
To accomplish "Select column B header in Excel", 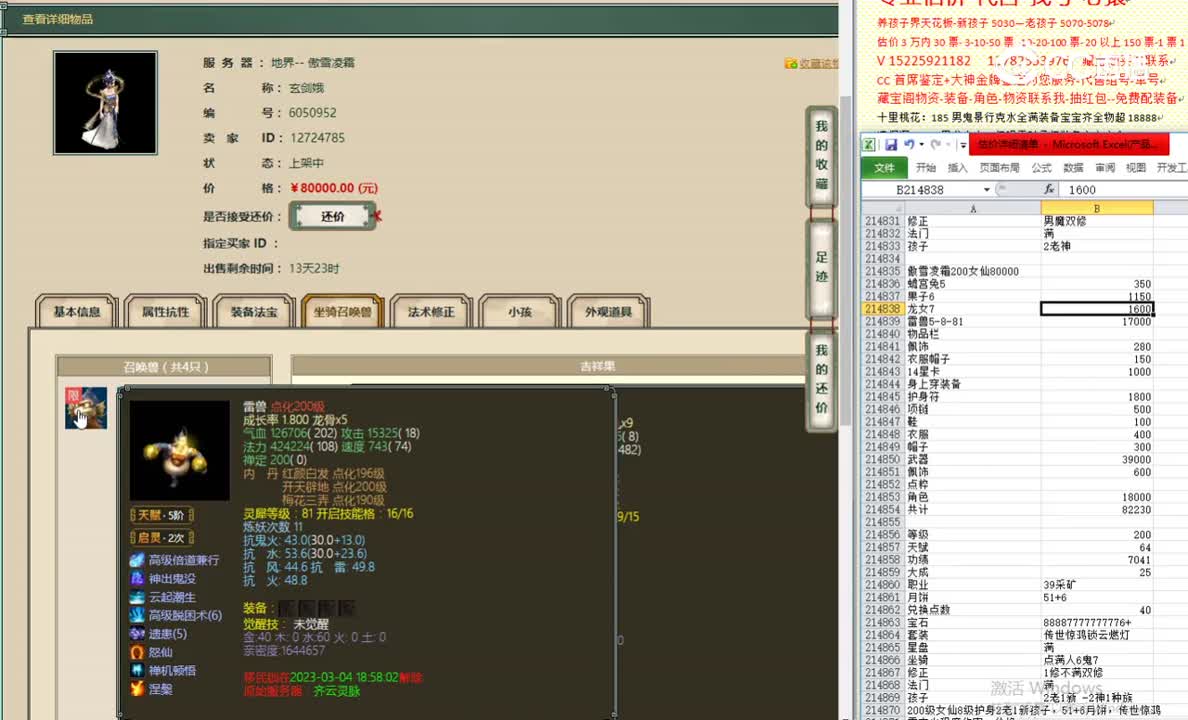I will pyautogui.click(x=1097, y=208).
